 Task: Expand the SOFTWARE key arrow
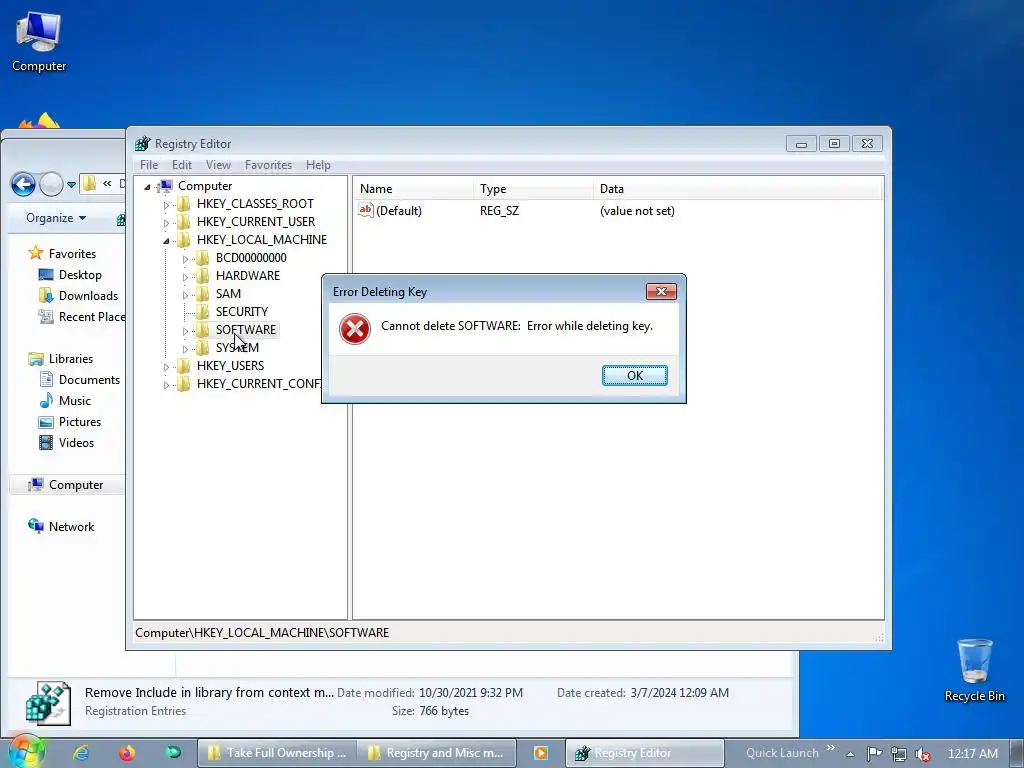tap(185, 331)
